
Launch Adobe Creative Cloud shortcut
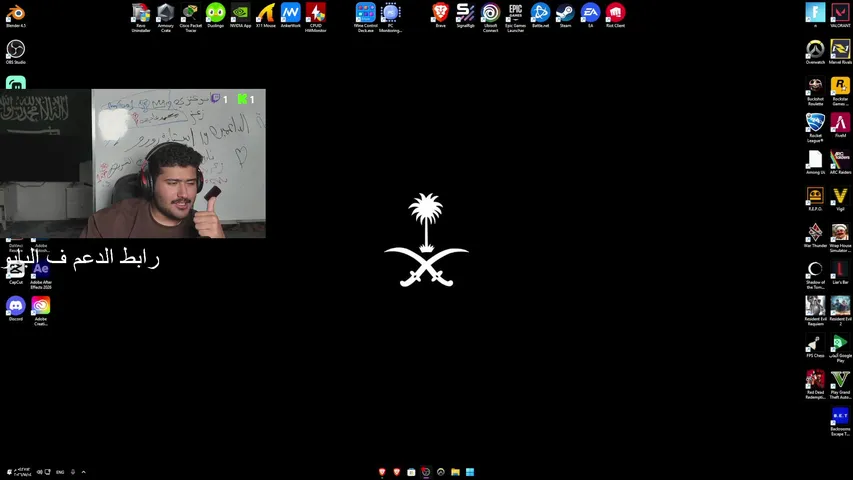(41, 311)
